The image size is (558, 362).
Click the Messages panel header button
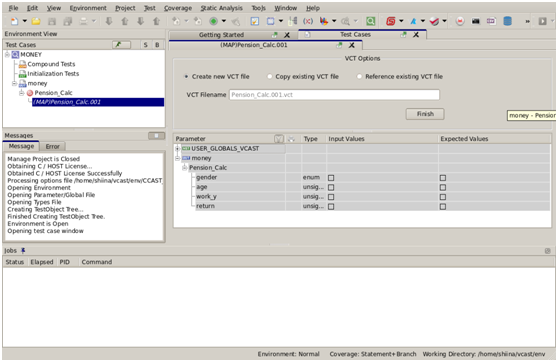(x=156, y=136)
